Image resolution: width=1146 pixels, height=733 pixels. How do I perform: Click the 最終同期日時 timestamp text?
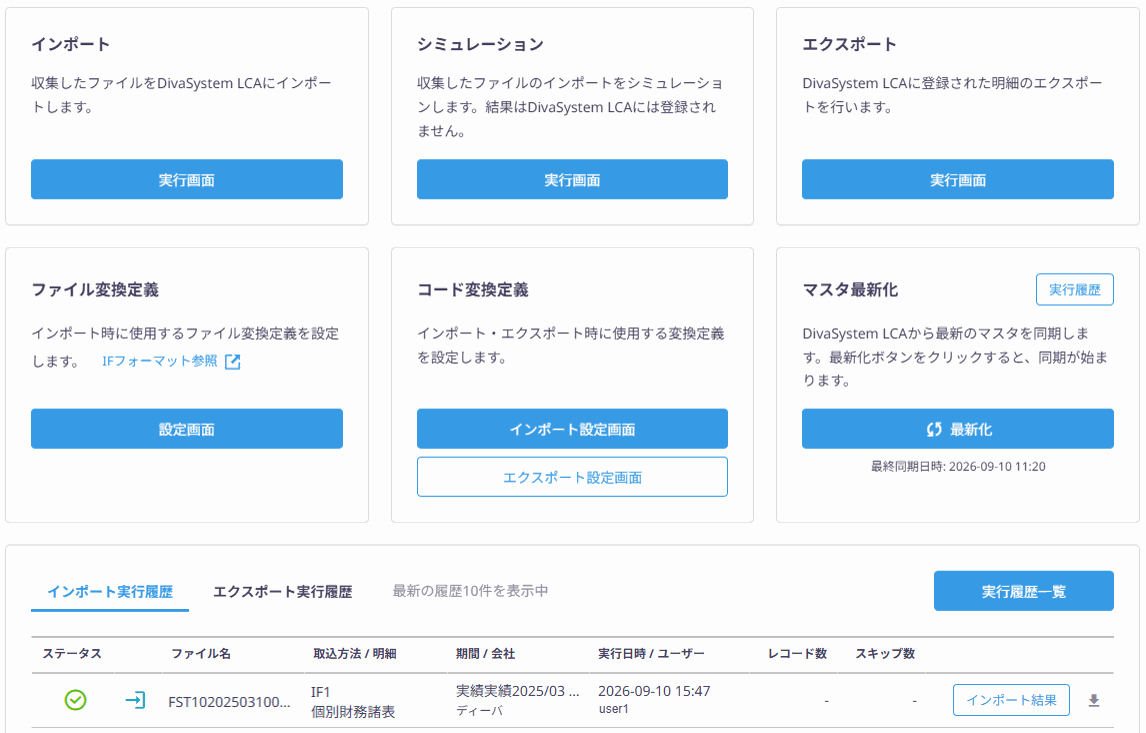pyautogui.click(x=957, y=466)
